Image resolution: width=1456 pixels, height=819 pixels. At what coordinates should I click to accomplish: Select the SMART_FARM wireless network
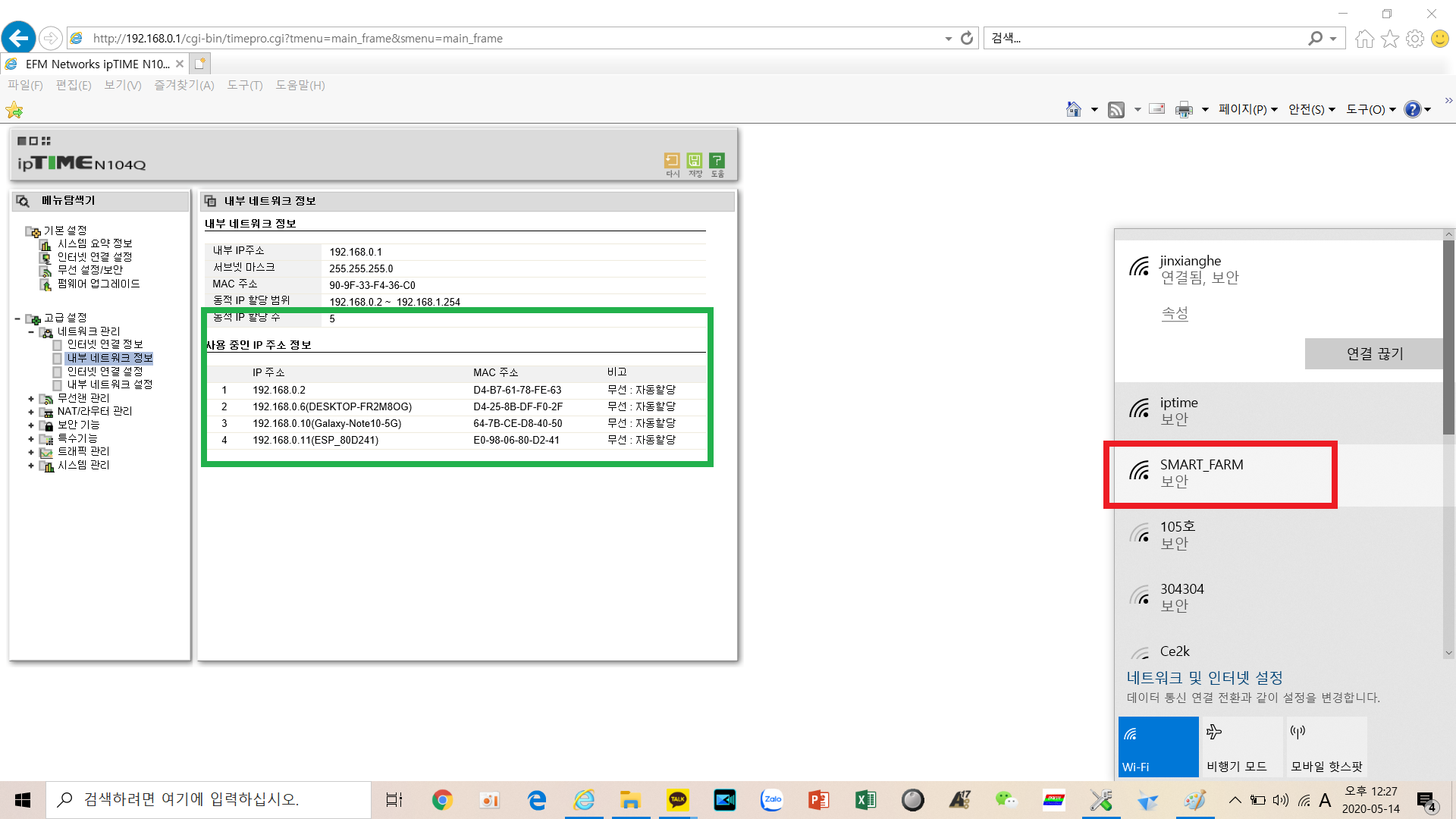(1220, 474)
